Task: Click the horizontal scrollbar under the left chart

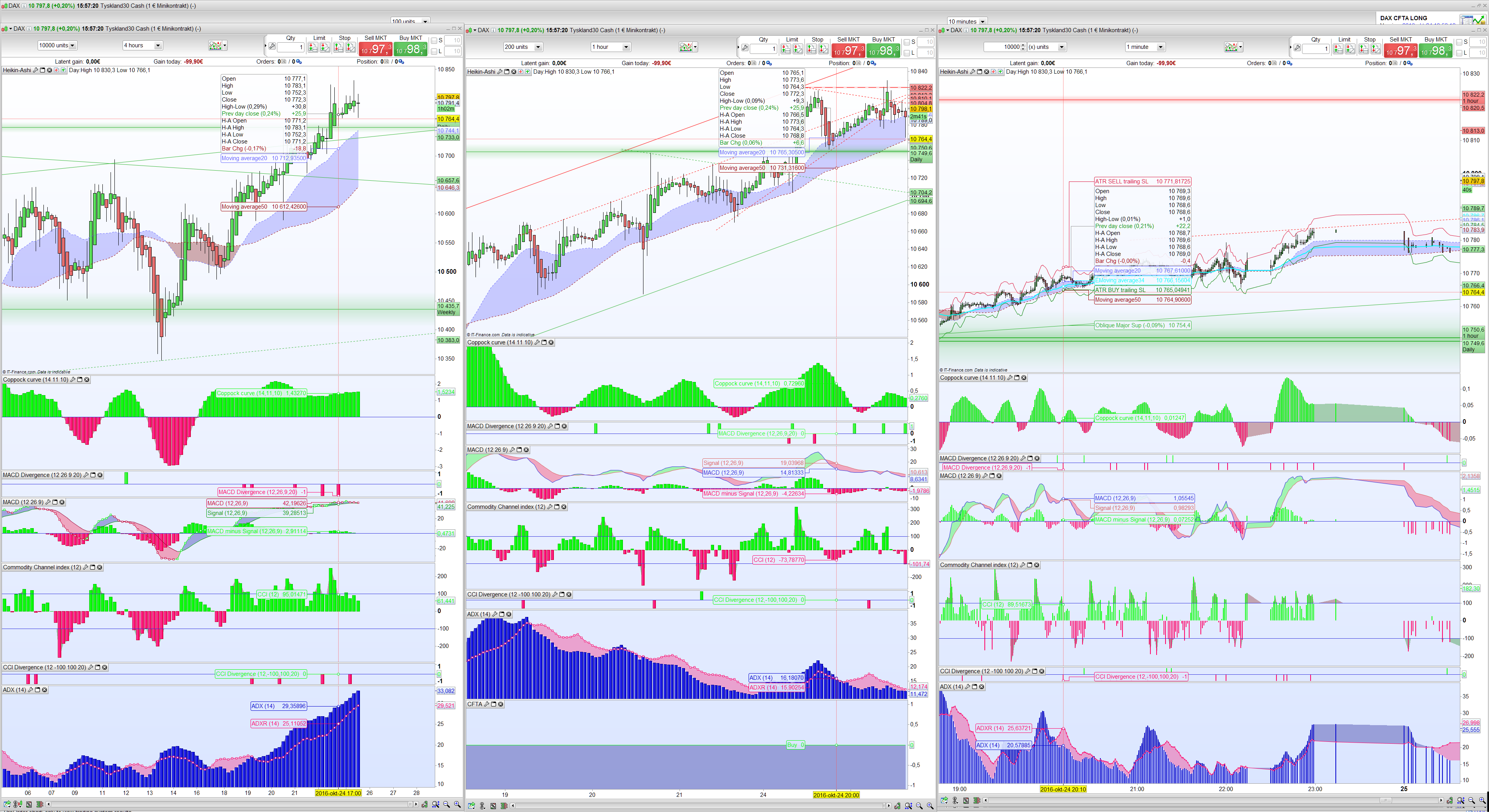Action: (x=231, y=804)
